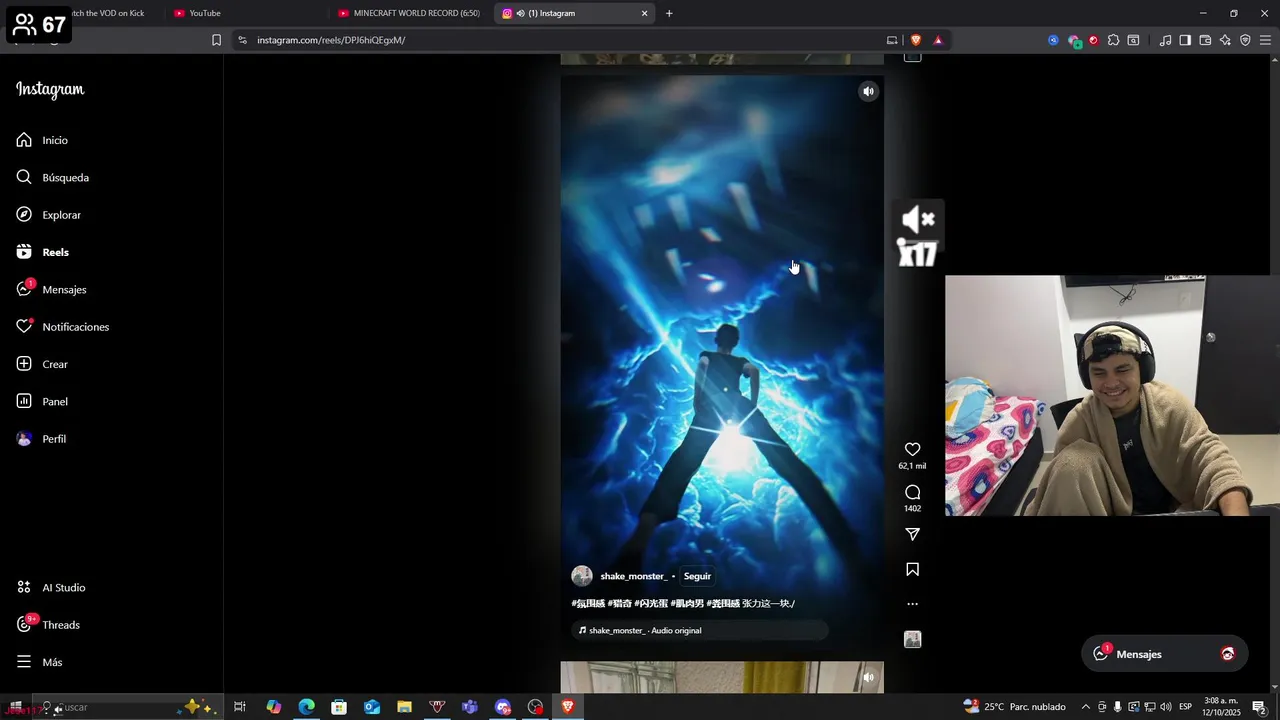Open Task View on the taskbar
This screenshot has height=720, width=1280.
(240, 707)
